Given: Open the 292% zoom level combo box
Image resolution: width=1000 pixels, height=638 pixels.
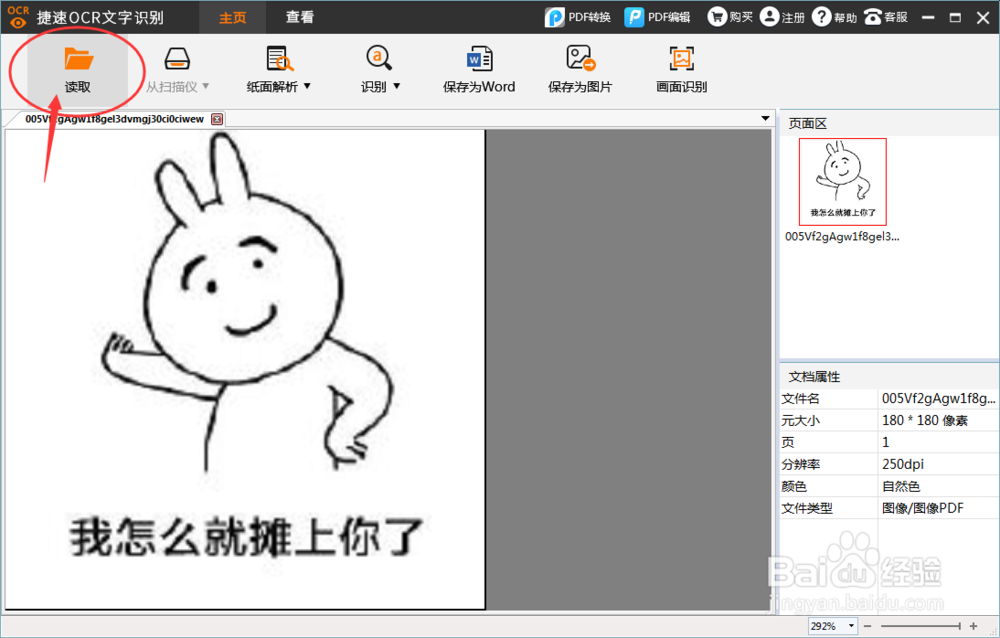Looking at the screenshot, I should 832,627.
